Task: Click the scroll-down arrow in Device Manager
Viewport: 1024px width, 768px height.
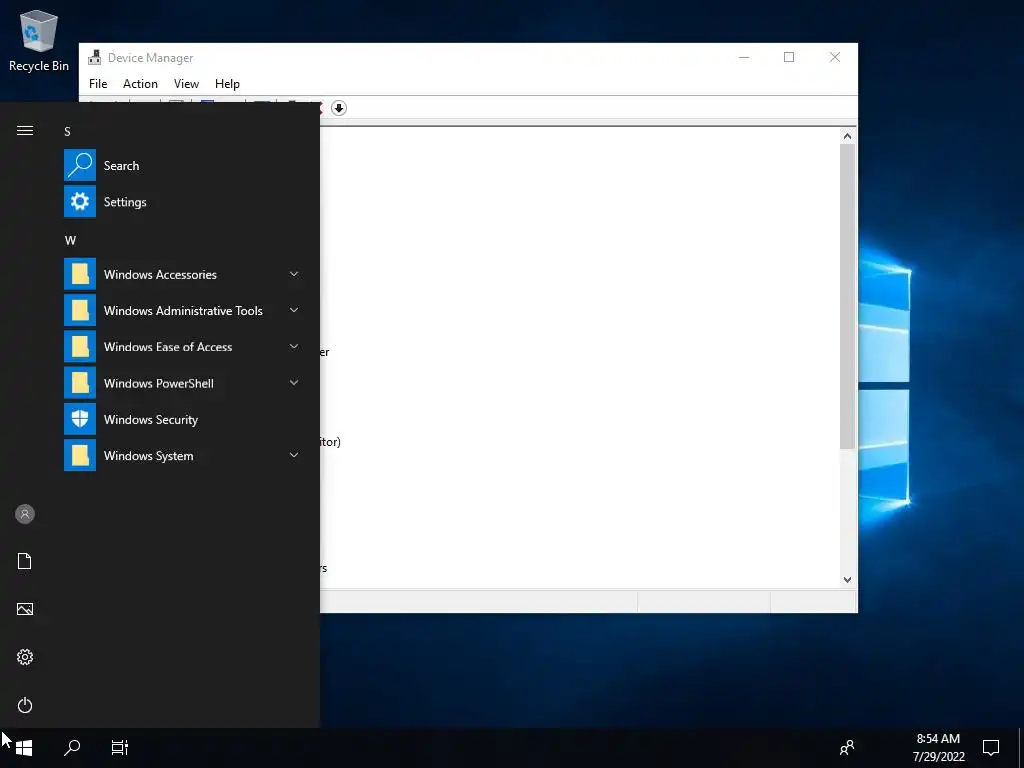Action: 847,580
